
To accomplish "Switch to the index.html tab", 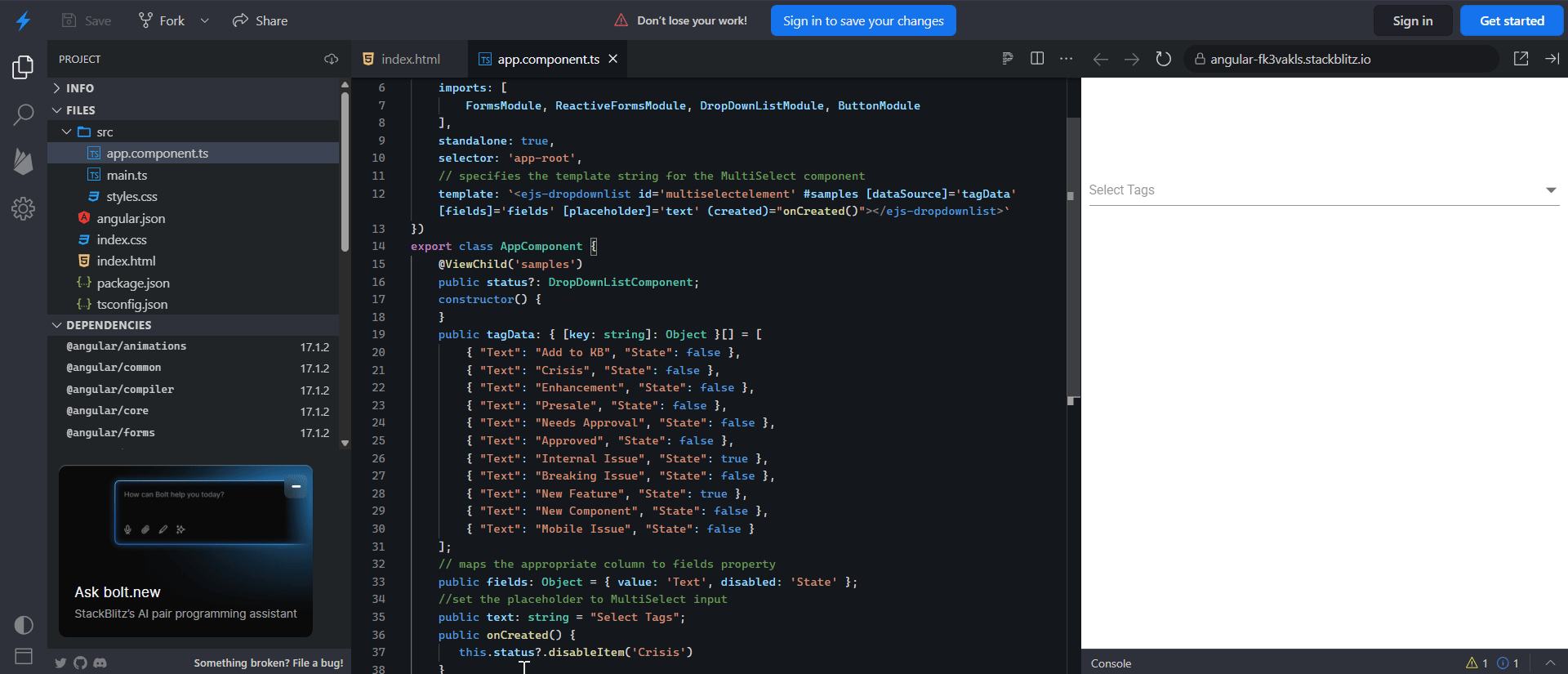I will click(410, 59).
